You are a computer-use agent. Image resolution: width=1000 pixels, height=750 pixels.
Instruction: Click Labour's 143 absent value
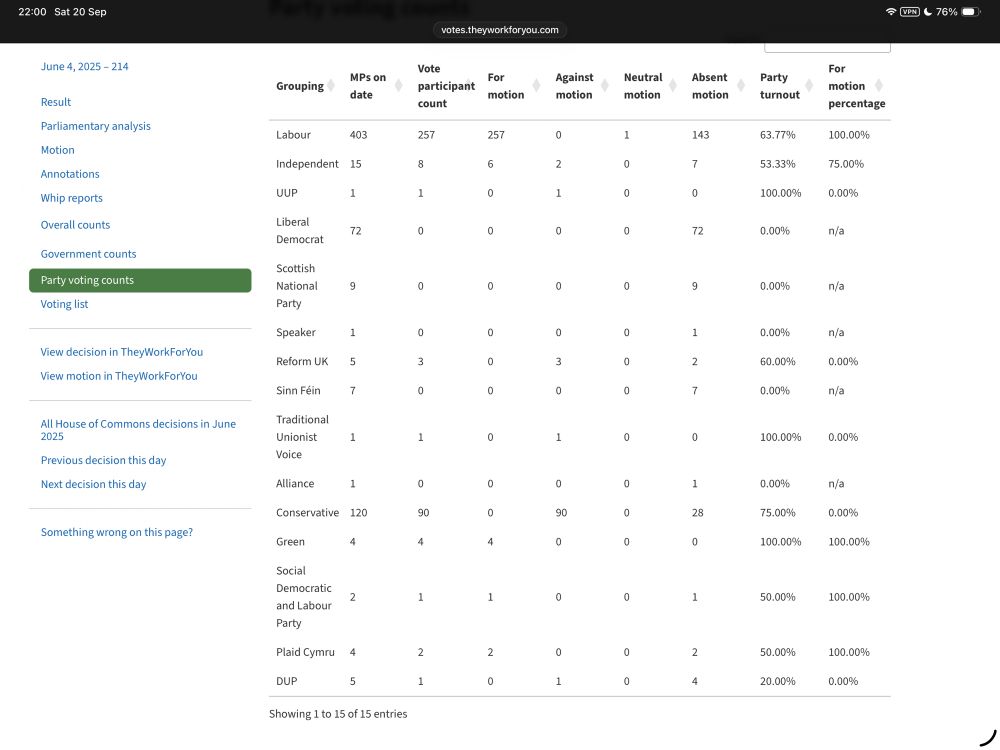(700, 135)
